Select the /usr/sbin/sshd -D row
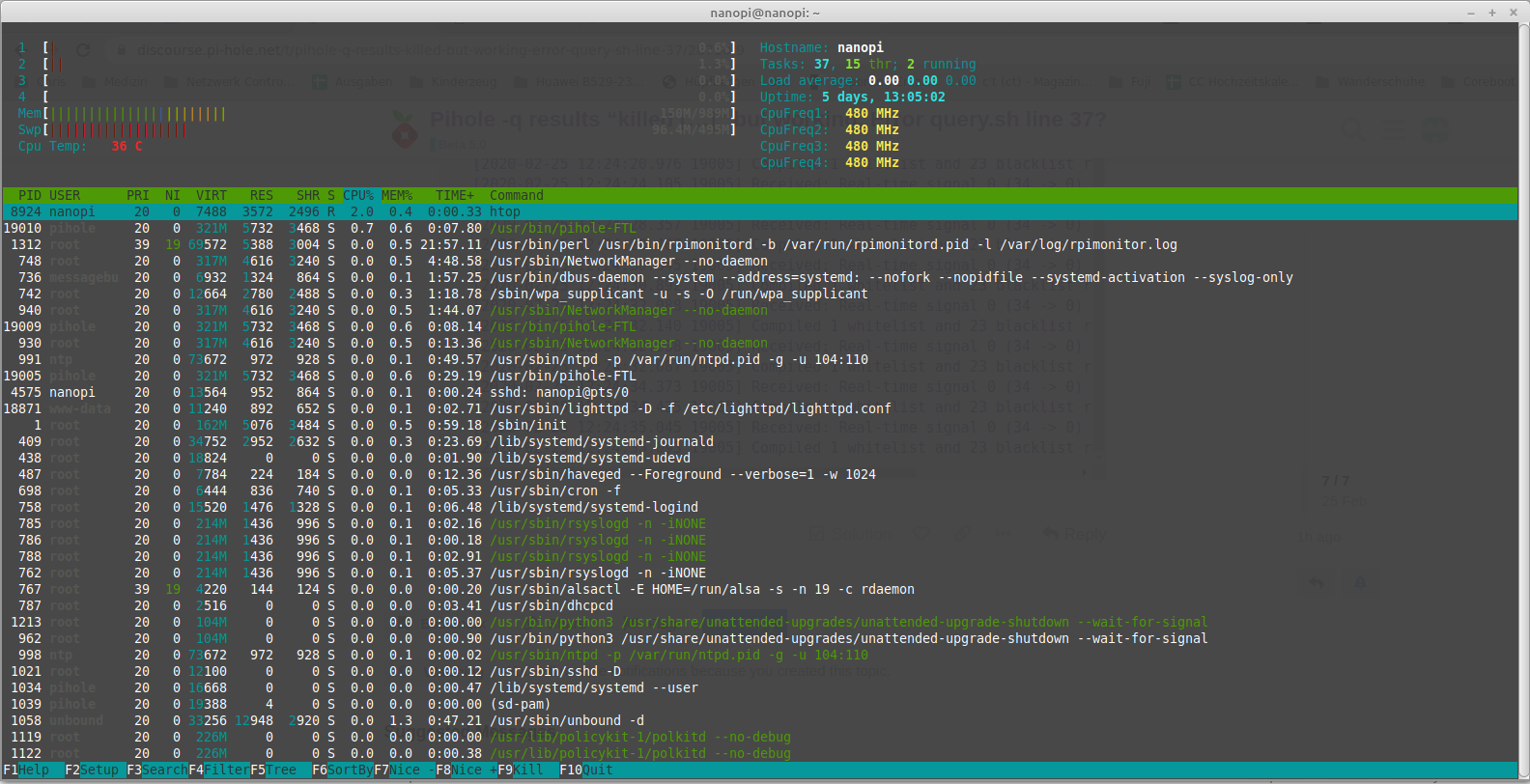 pyautogui.click(x=760, y=671)
